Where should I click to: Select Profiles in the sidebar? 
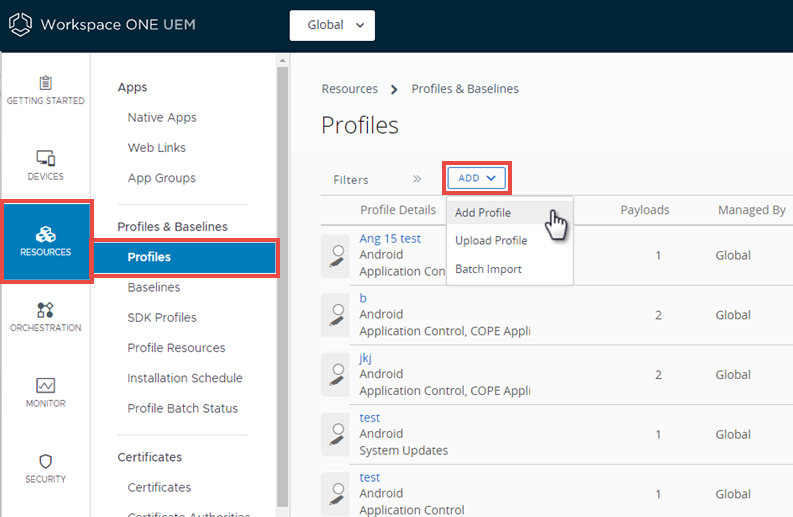click(185, 257)
